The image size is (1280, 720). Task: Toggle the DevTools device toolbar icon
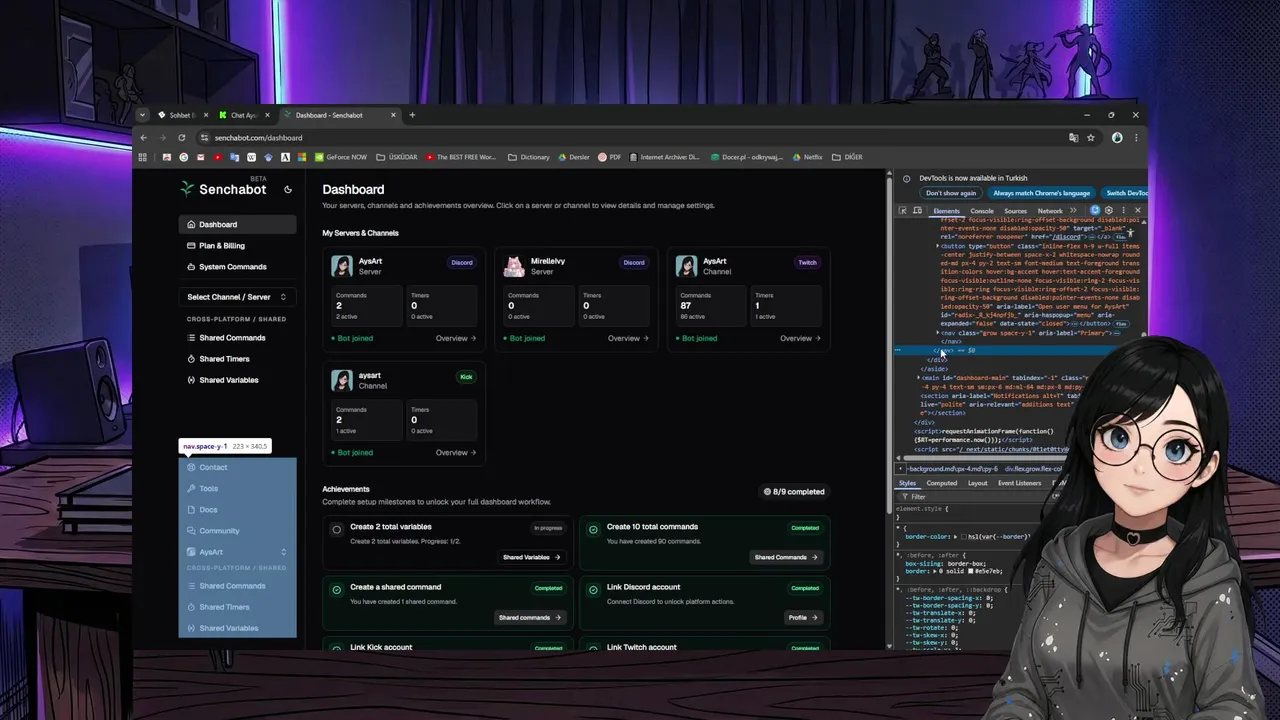(x=917, y=211)
